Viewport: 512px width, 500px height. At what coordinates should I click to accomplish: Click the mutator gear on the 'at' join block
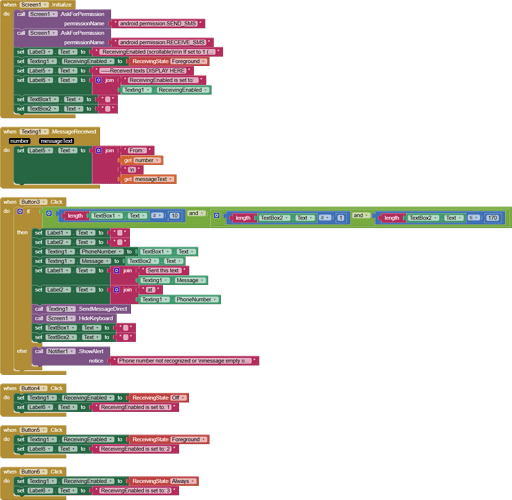pos(116,290)
